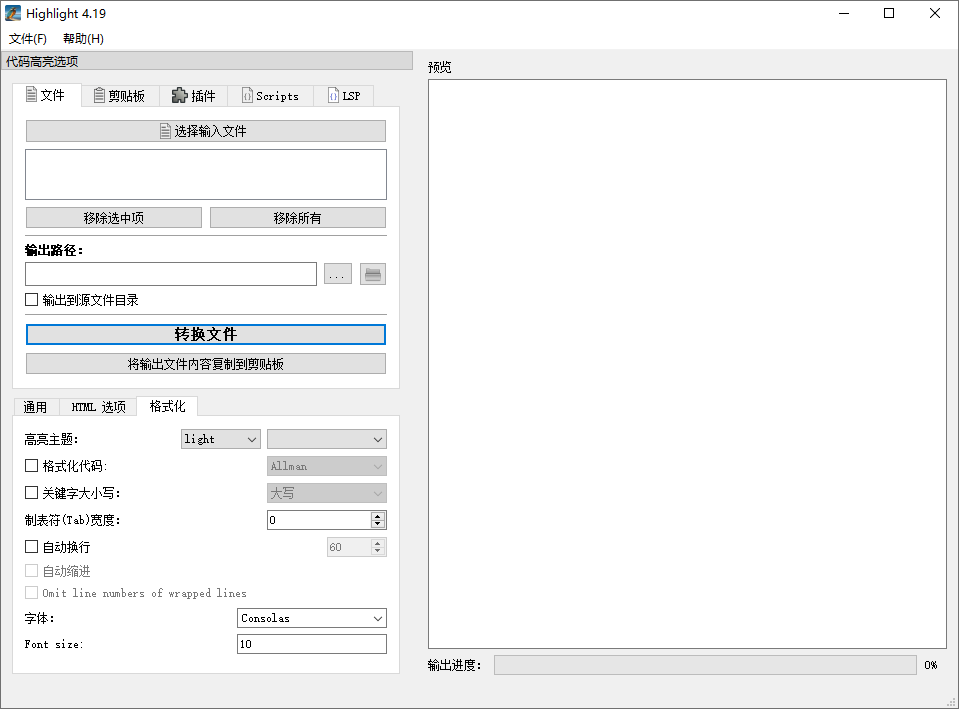Click the 输出路径 text field
959x709 pixels.
pos(171,274)
